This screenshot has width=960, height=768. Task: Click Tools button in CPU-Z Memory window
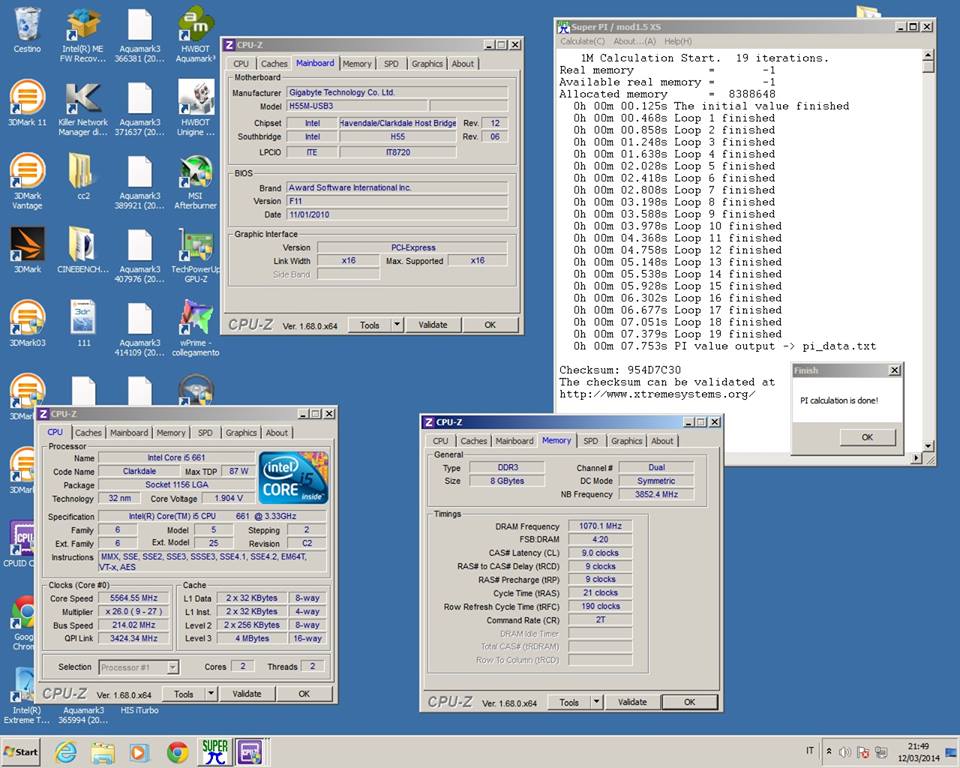click(569, 702)
